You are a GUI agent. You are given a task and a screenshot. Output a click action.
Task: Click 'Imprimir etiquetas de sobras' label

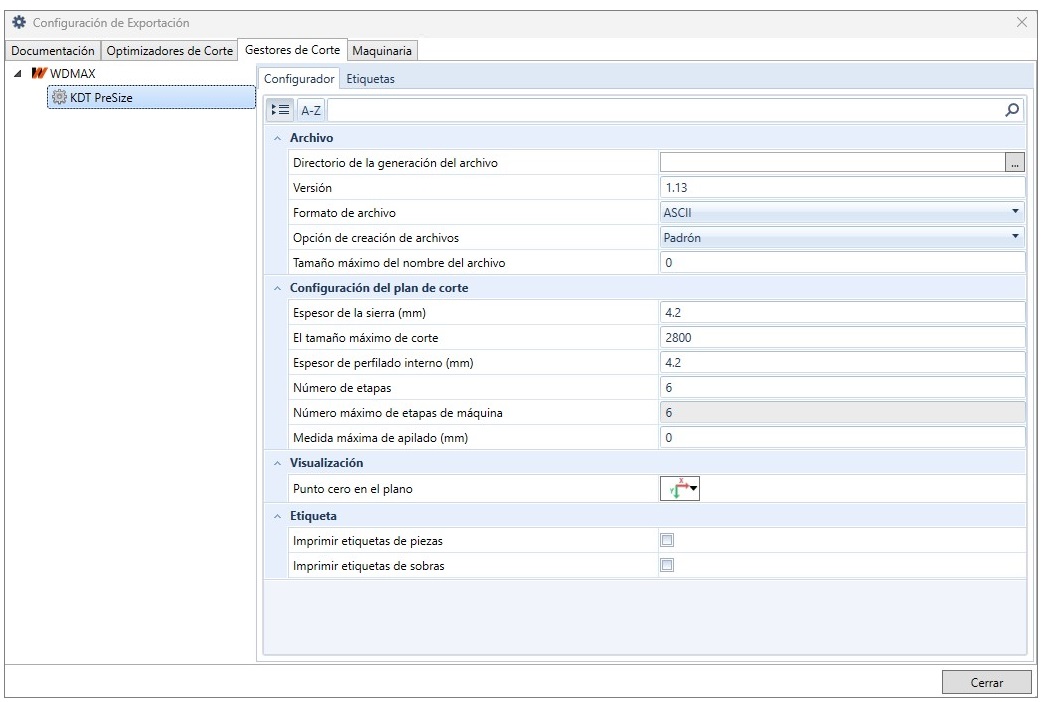369,566
